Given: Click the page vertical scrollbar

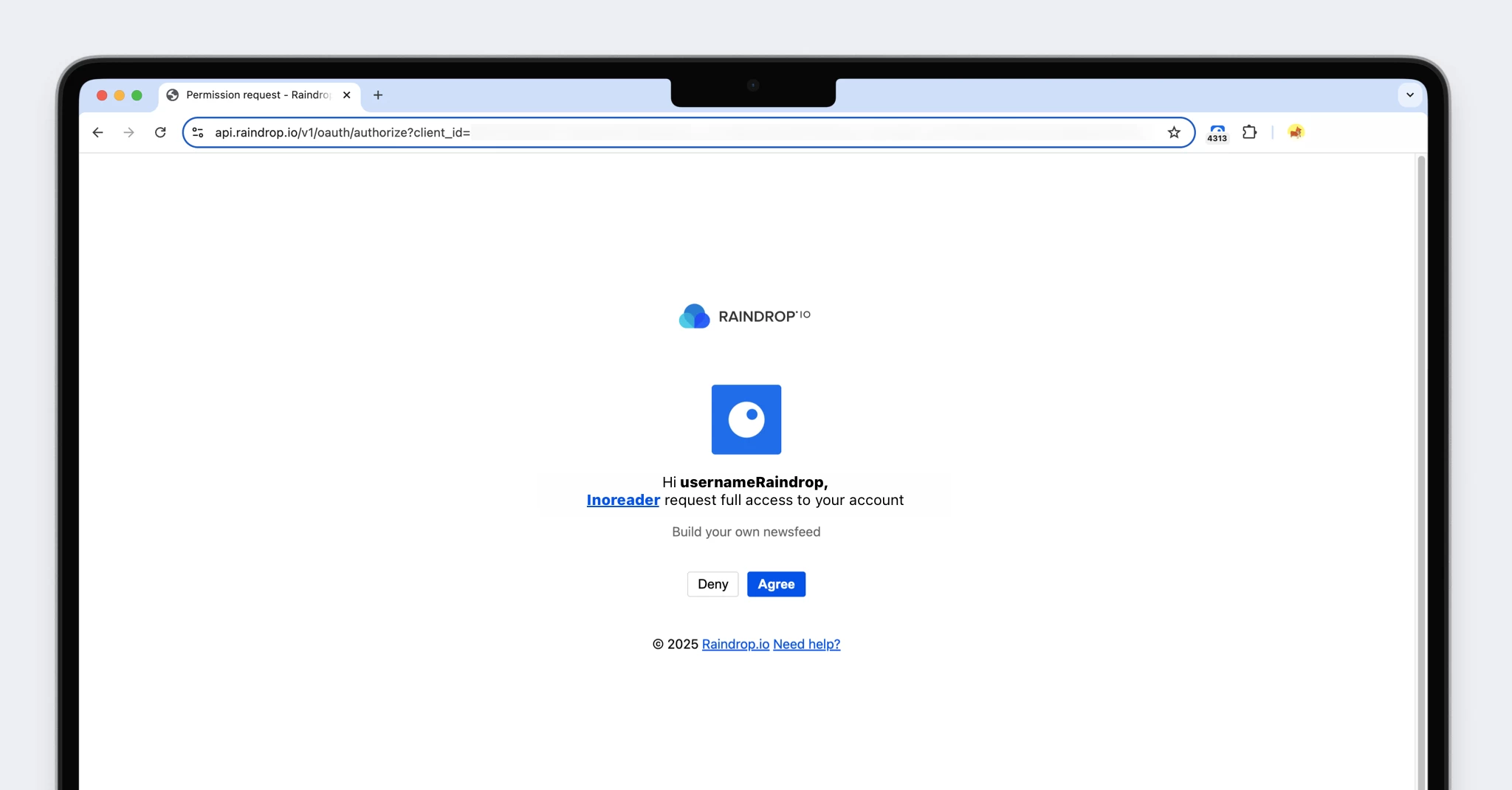Looking at the screenshot, I should pos(1421,473).
